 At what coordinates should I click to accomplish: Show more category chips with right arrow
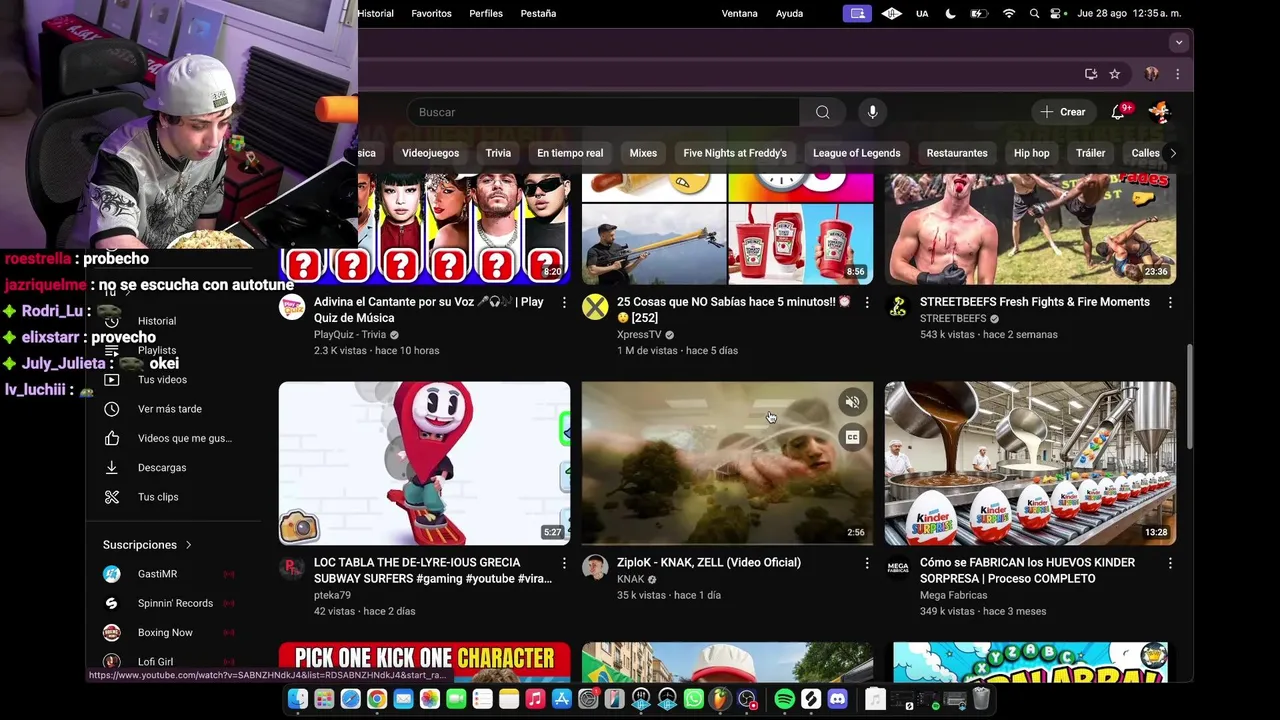pyautogui.click(x=1172, y=153)
